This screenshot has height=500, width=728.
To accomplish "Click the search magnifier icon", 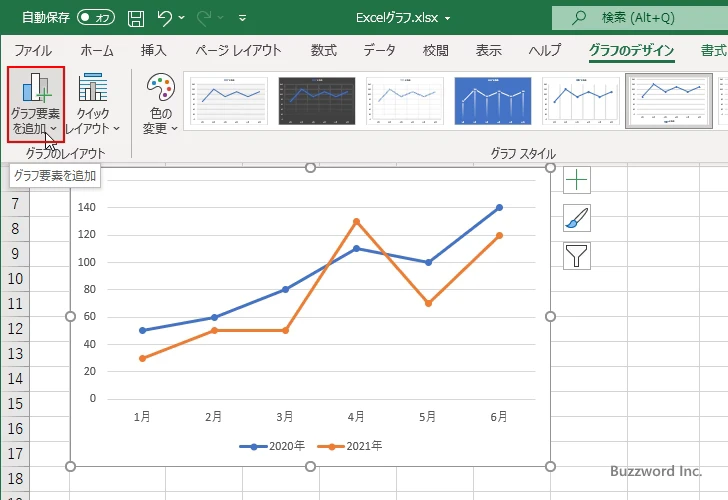I will click(x=578, y=18).
